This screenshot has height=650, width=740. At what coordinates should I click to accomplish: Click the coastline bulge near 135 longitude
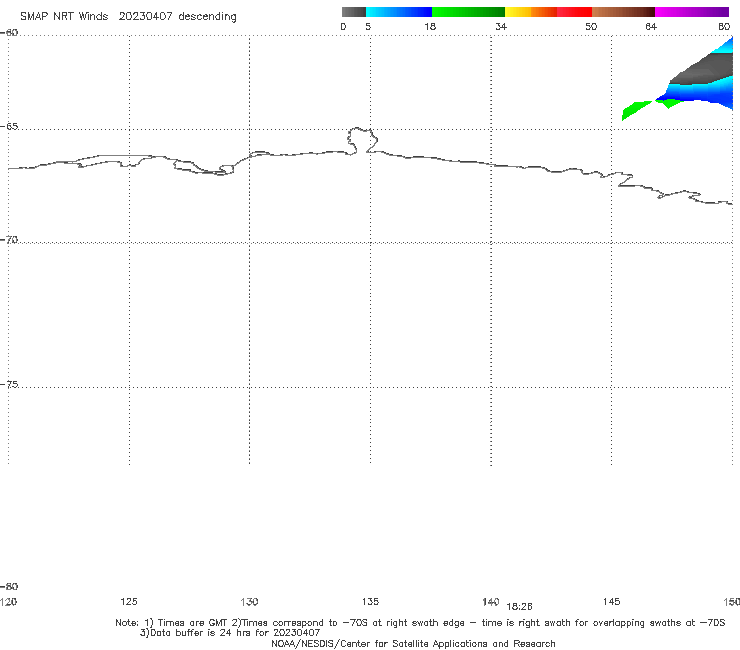click(362, 140)
